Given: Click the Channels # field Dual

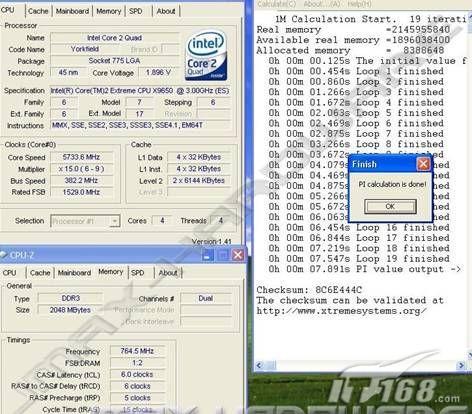Looking at the screenshot, I should tap(206, 298).
